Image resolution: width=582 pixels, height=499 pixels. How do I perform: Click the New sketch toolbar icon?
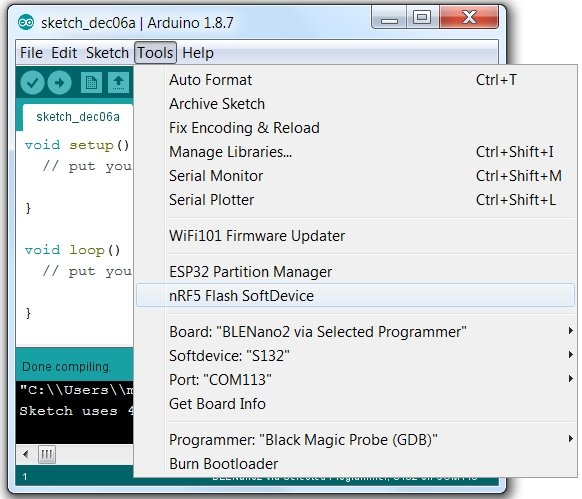click(x=91, y=82)
